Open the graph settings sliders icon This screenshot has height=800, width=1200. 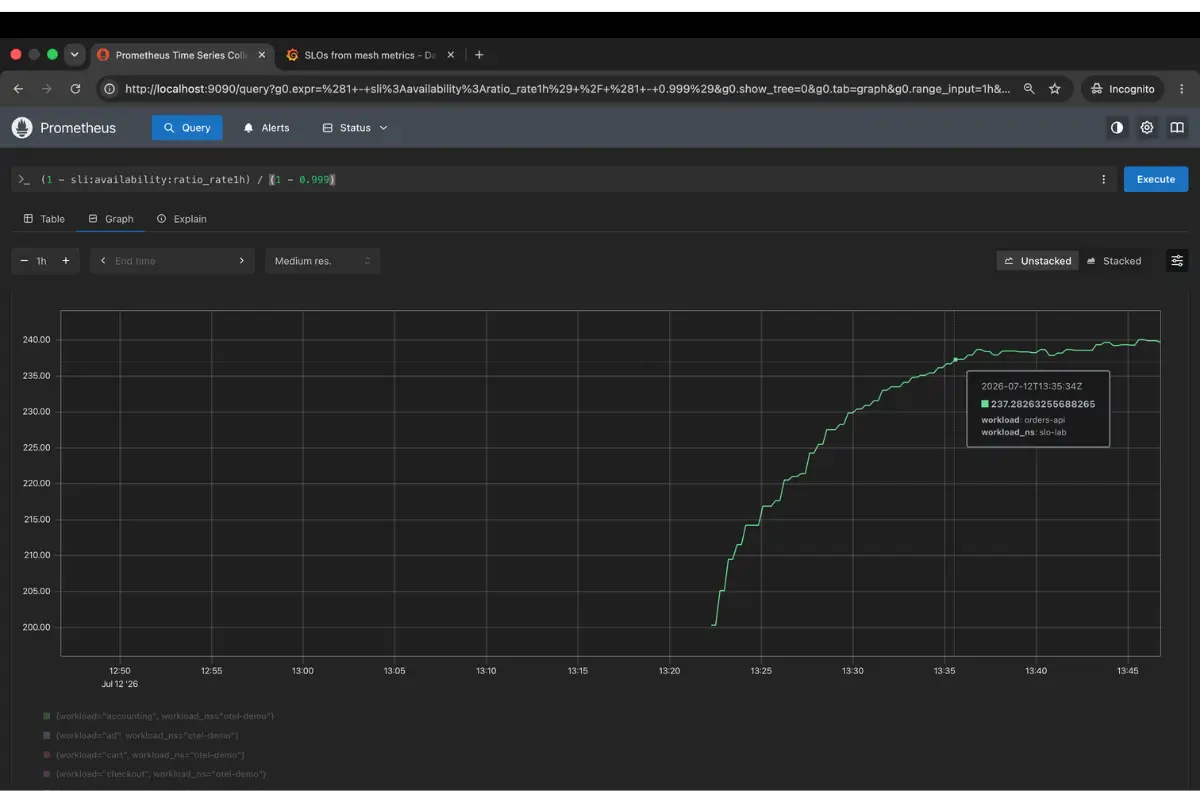(x=1177, y=261)
